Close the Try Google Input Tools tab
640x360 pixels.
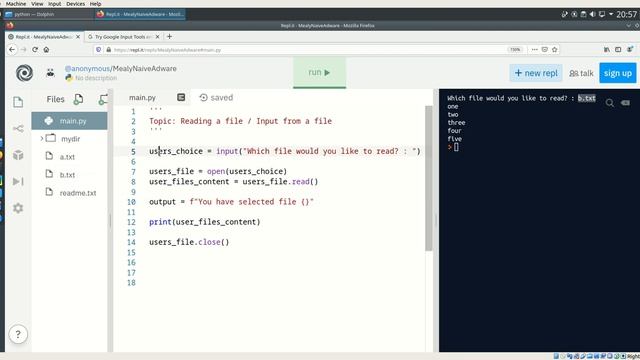click(x=158, y=37)
